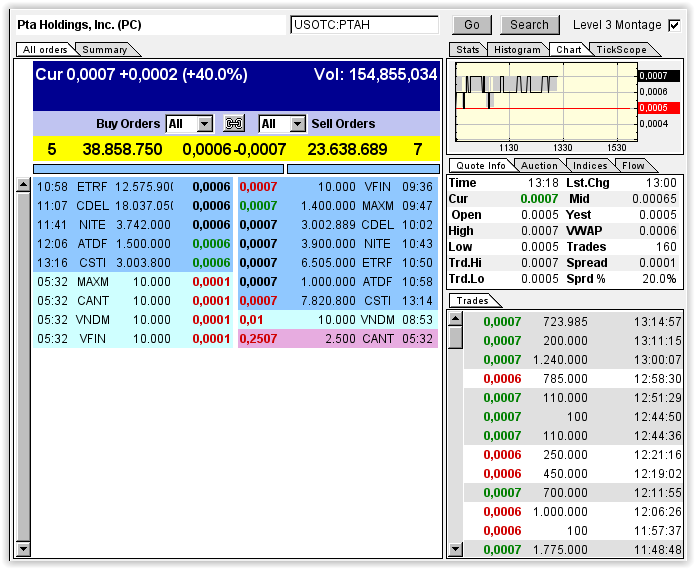Switch to the All orders tab
This screenshot has height=569, width=695.
pos(45,50)
